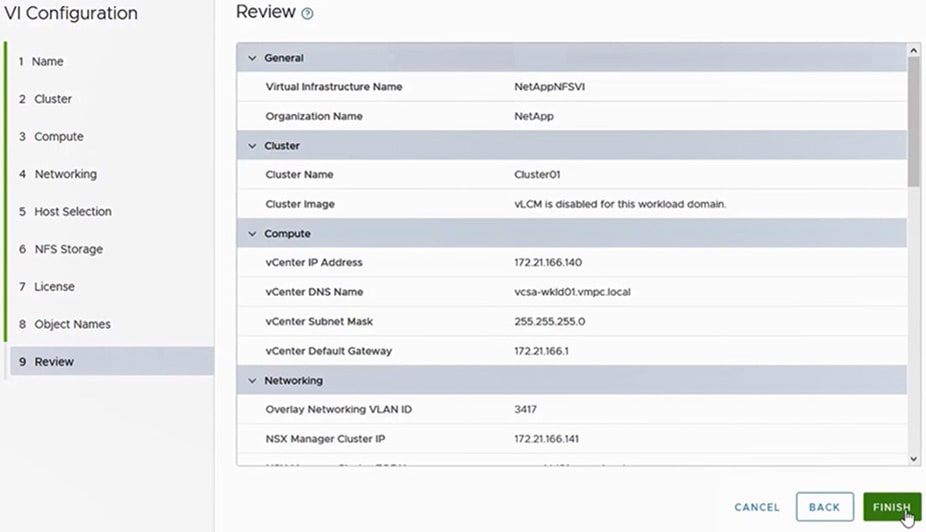926x532 pixels.
Task: Click the vCenter Default Gateway label
Action: [328, 351]
